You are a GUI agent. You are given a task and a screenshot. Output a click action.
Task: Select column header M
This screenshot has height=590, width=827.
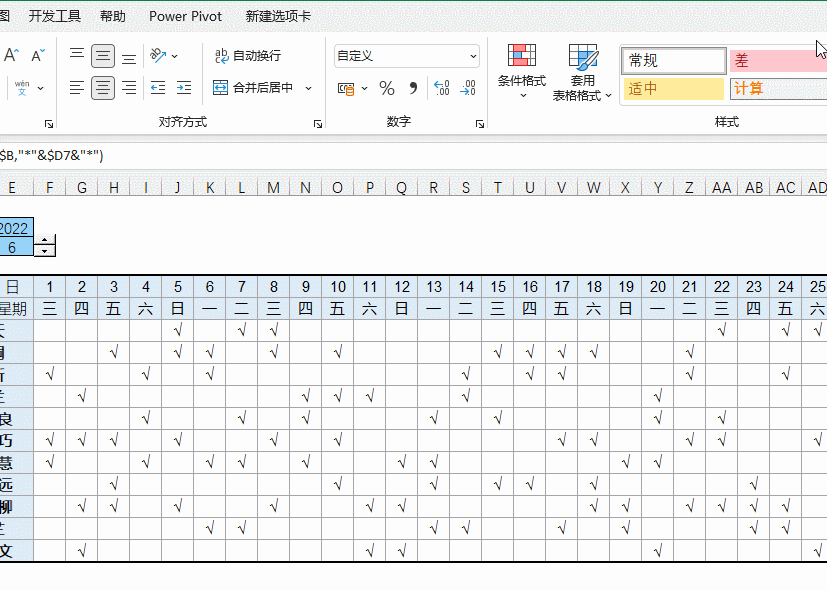coord(273,188)
